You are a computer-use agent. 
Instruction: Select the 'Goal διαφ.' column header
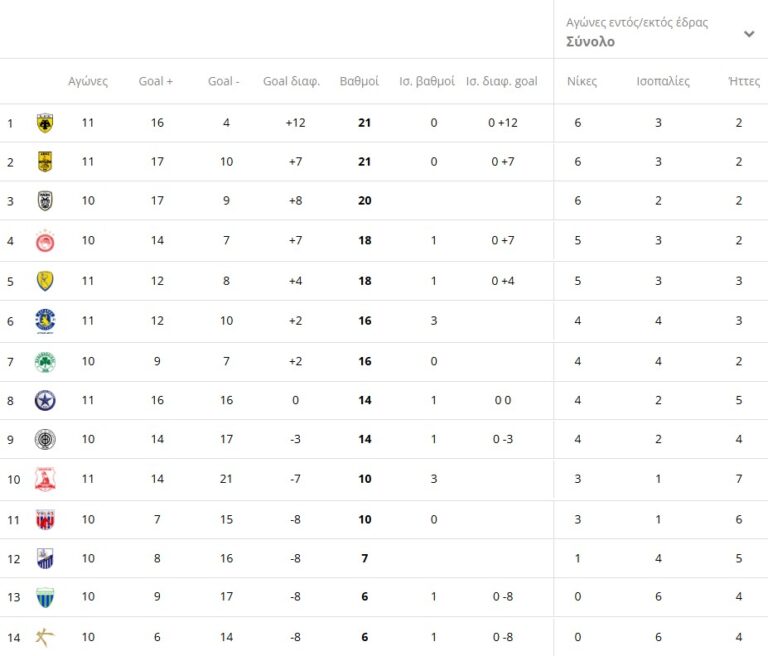[x=291, y=81]
